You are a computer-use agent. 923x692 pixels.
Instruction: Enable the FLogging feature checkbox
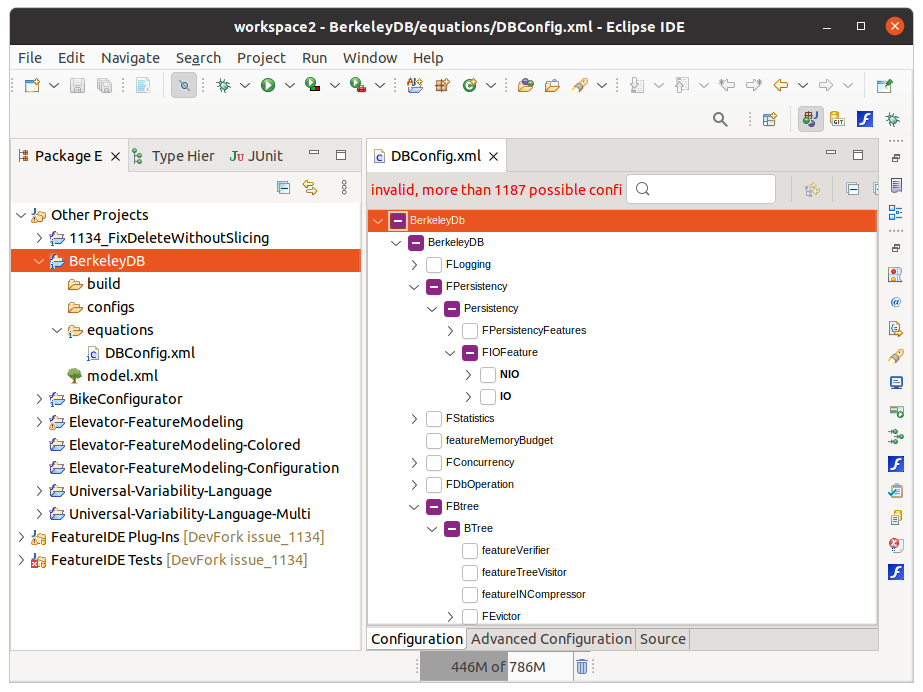click(434, 264)
